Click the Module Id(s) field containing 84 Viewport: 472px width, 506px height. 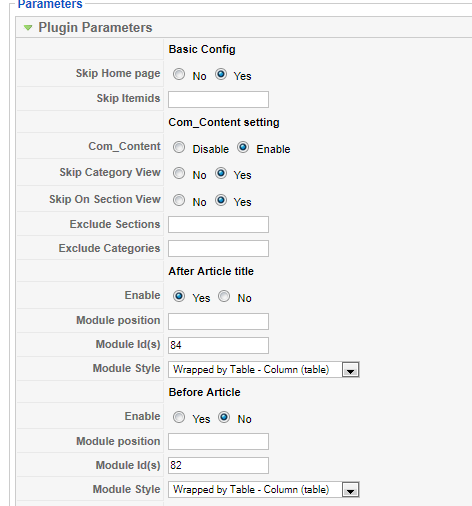[x=218, y=345]
